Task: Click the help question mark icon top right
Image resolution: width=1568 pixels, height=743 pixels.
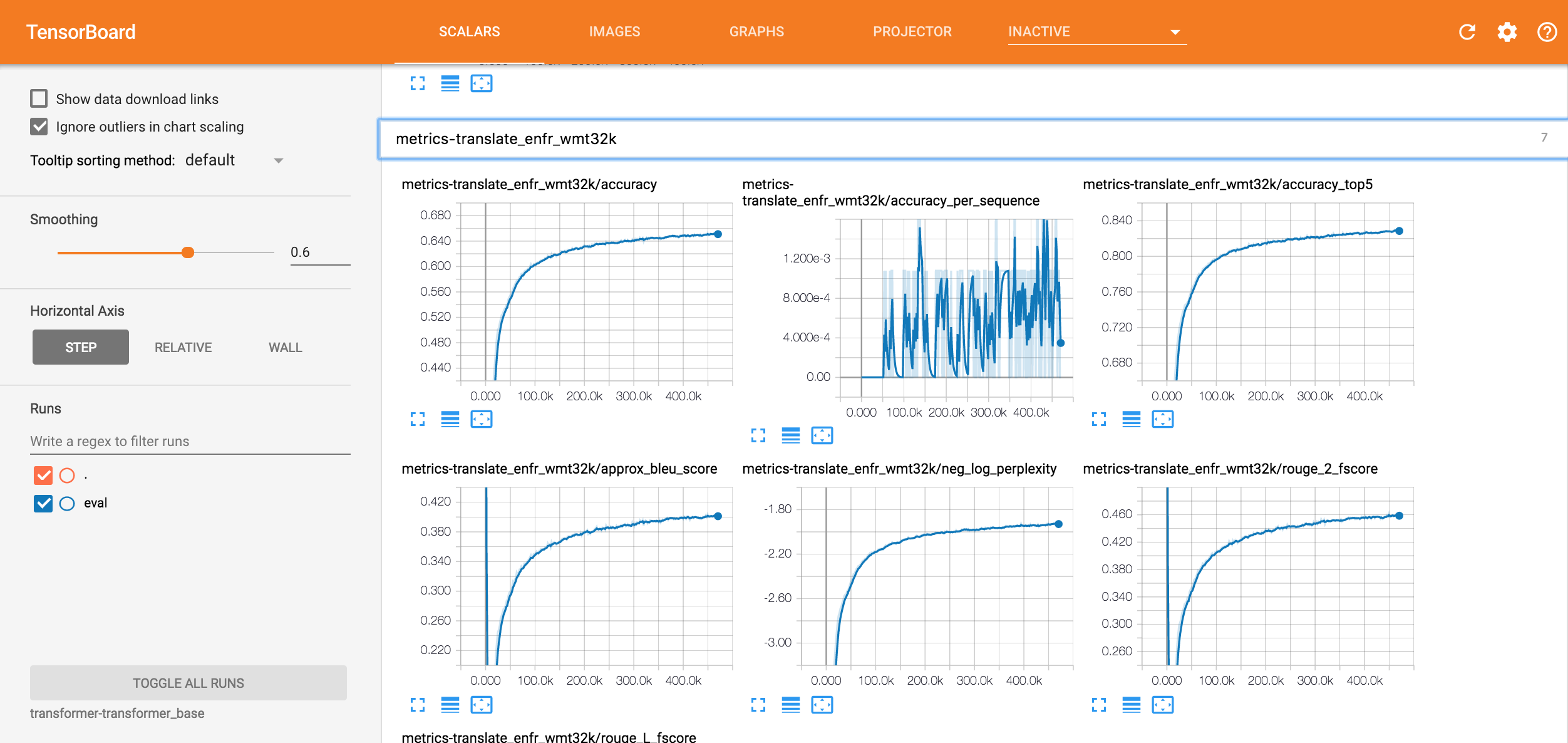Action: click(1547, 31)
